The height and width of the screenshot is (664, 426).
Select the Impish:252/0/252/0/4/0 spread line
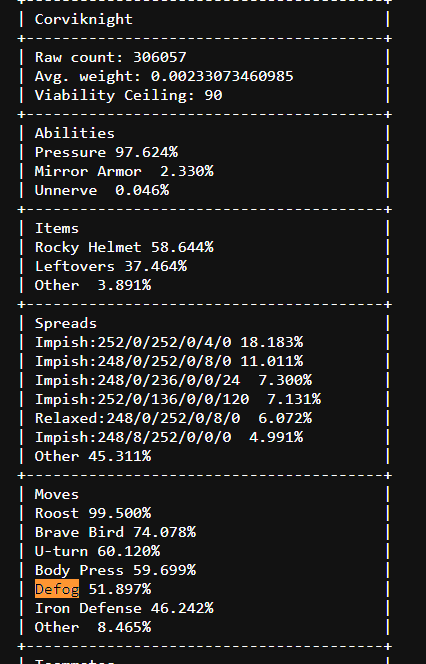pyautogui.click(x=169, y=342)
